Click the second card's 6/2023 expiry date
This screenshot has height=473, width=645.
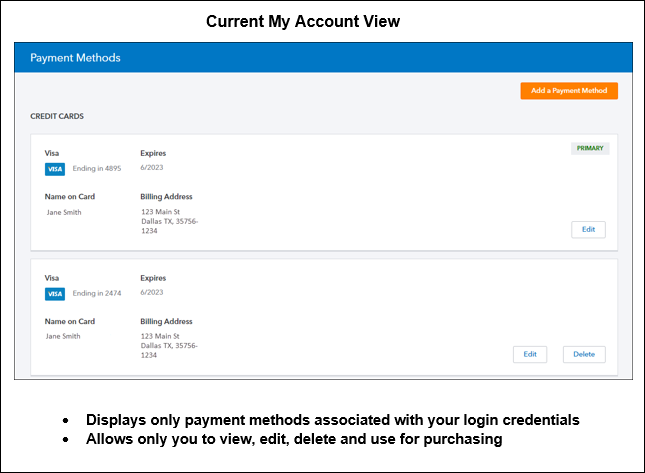[x=152, y=292]
